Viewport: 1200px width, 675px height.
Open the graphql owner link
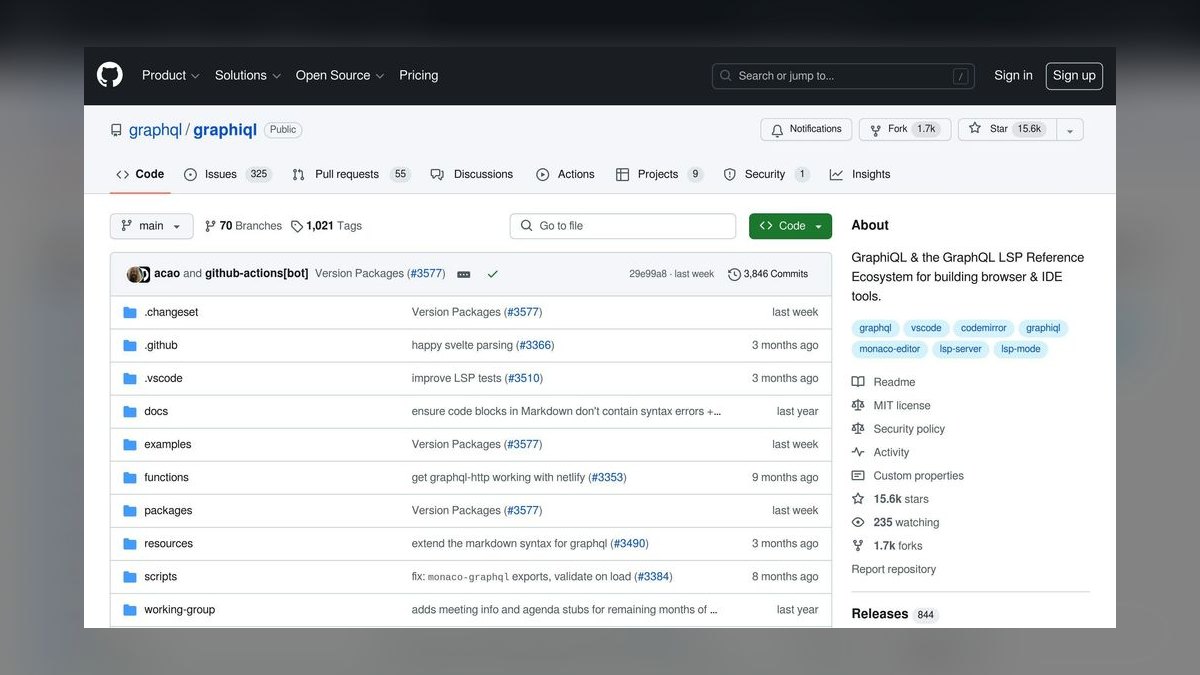coord(154,130)
